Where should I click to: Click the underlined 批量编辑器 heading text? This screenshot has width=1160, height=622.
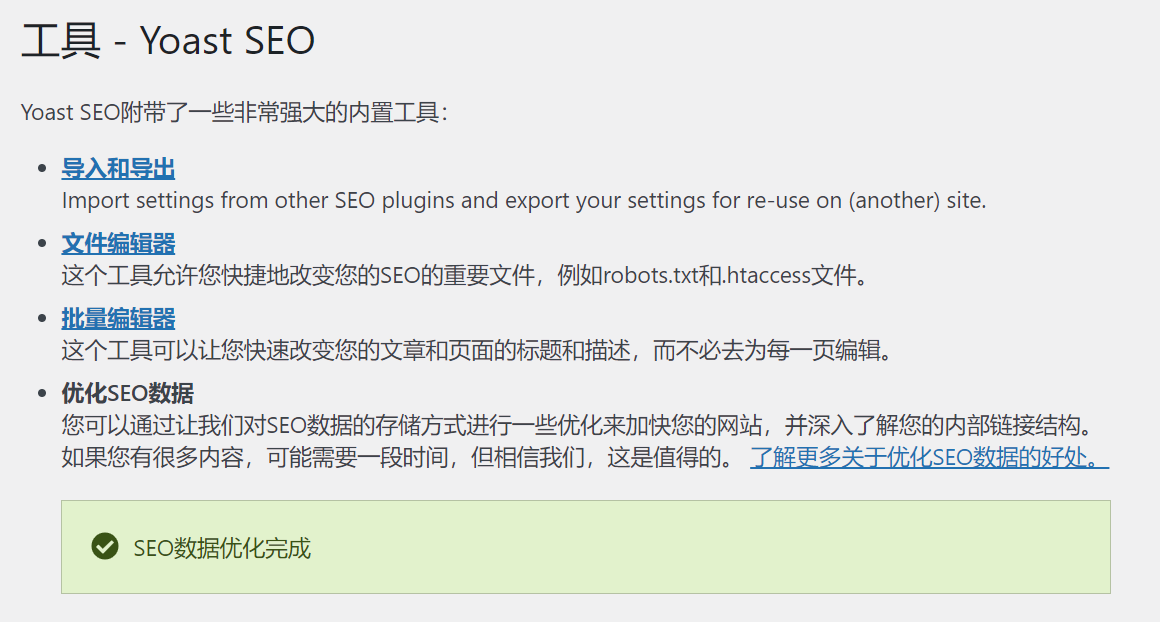[x=117, y=317]
